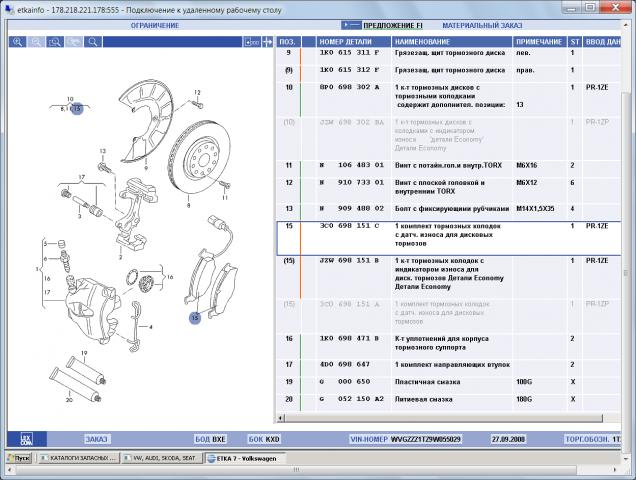
Task: Click the БОК KXD field
Action: click(264, 439)
